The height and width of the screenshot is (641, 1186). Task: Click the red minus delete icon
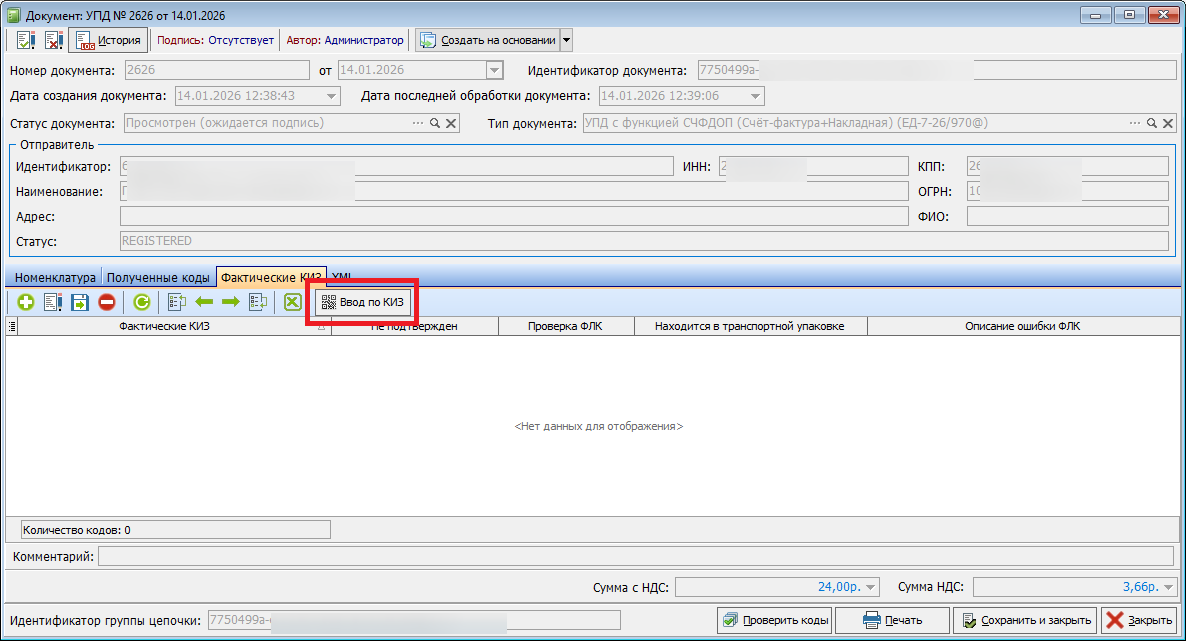point(106,302)
